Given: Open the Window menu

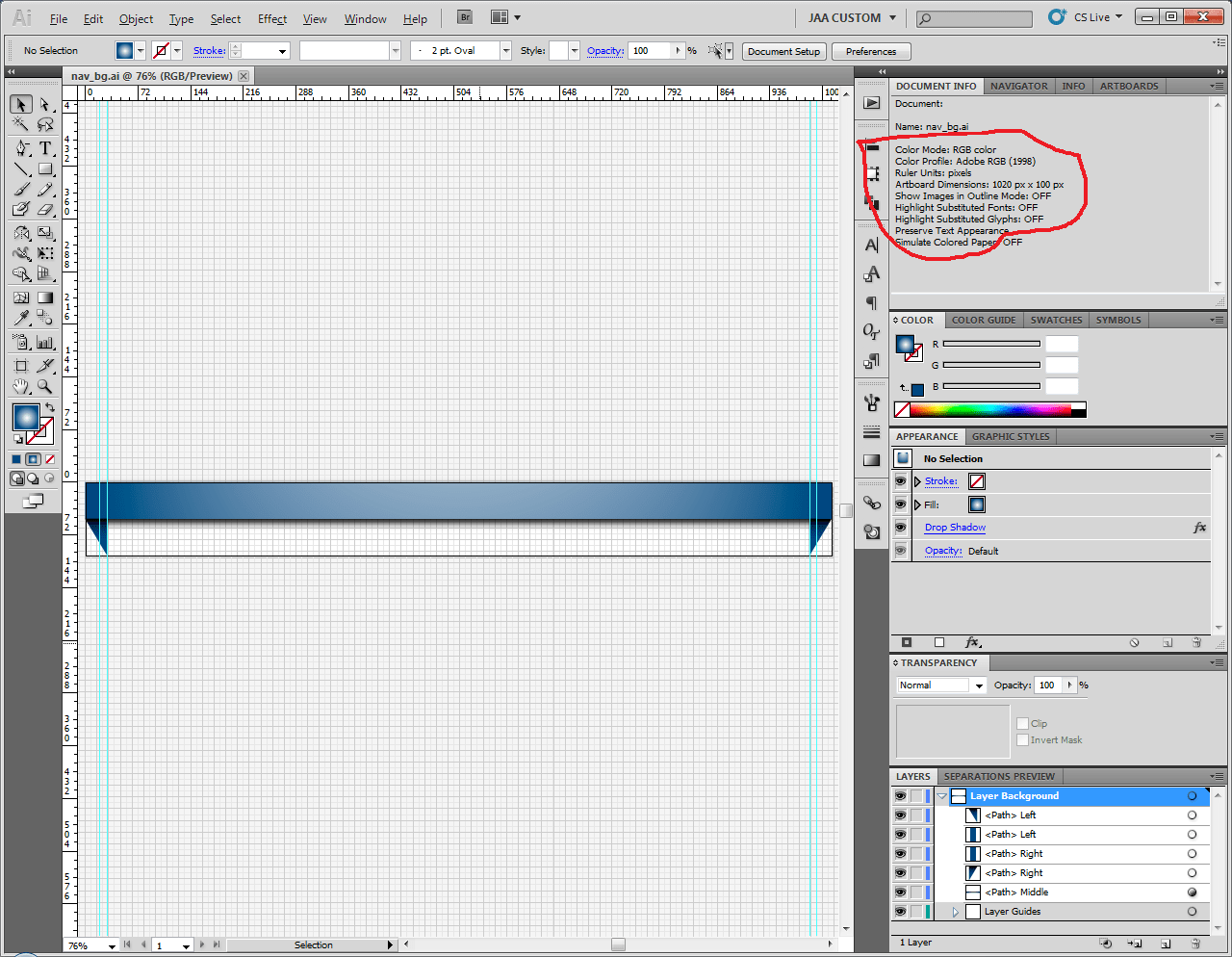Looking at the screenshot, I should tap(366, 18).
